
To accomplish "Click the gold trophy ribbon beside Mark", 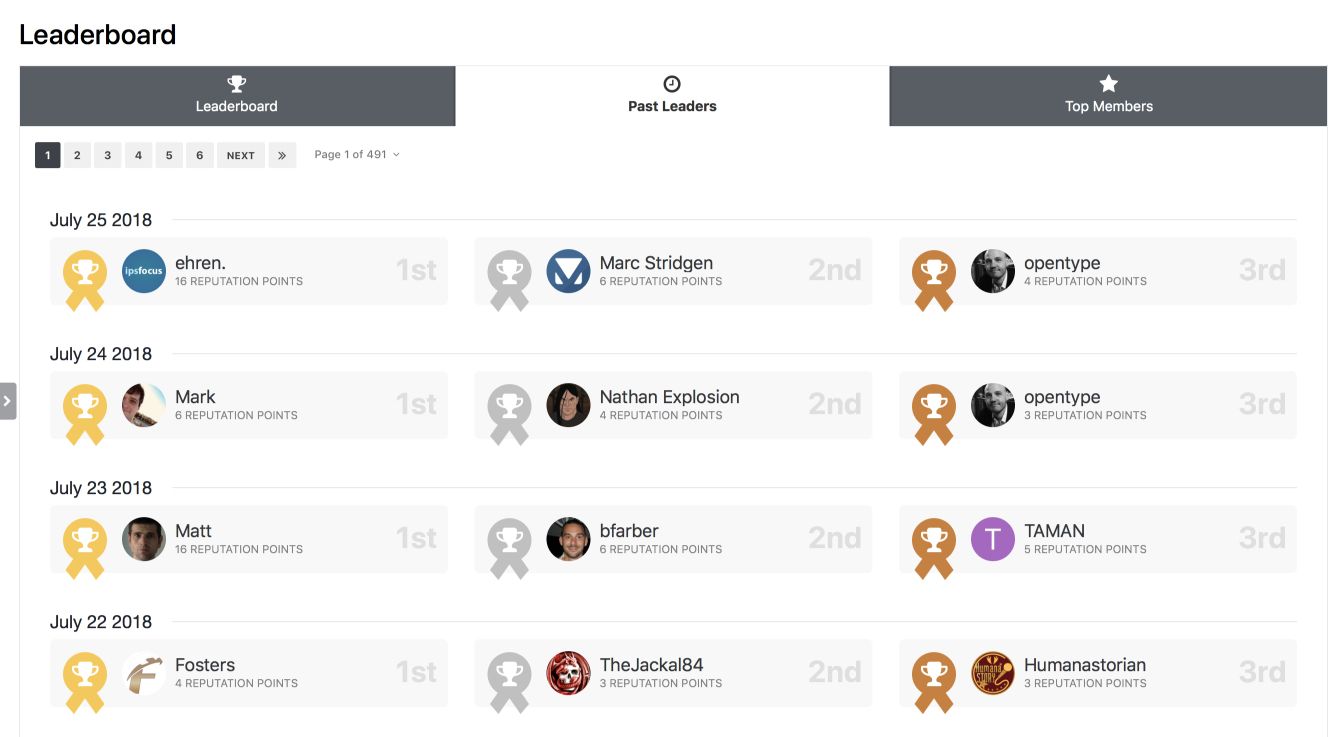I will click(x=85, y=410).
